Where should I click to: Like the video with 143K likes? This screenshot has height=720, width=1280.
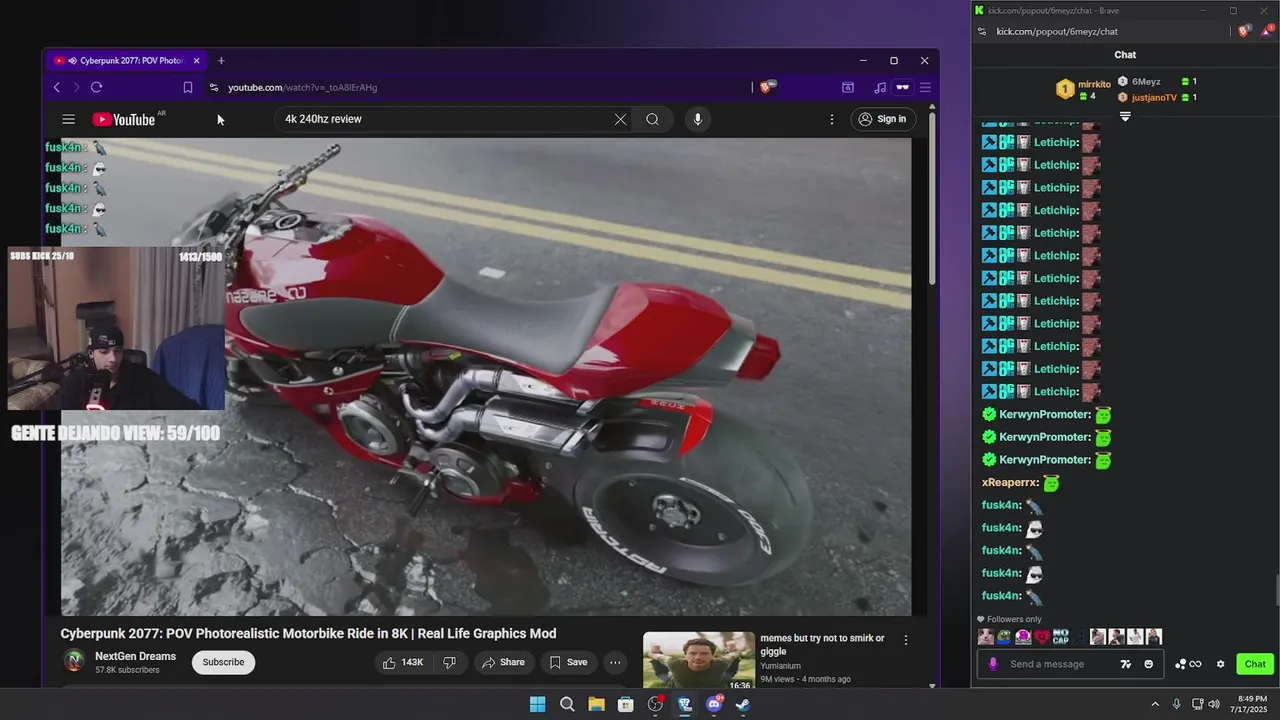click(x=402, y=662)
